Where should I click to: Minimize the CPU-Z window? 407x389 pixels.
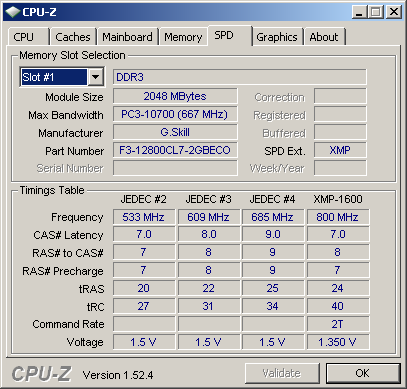[x=359, y=12]
